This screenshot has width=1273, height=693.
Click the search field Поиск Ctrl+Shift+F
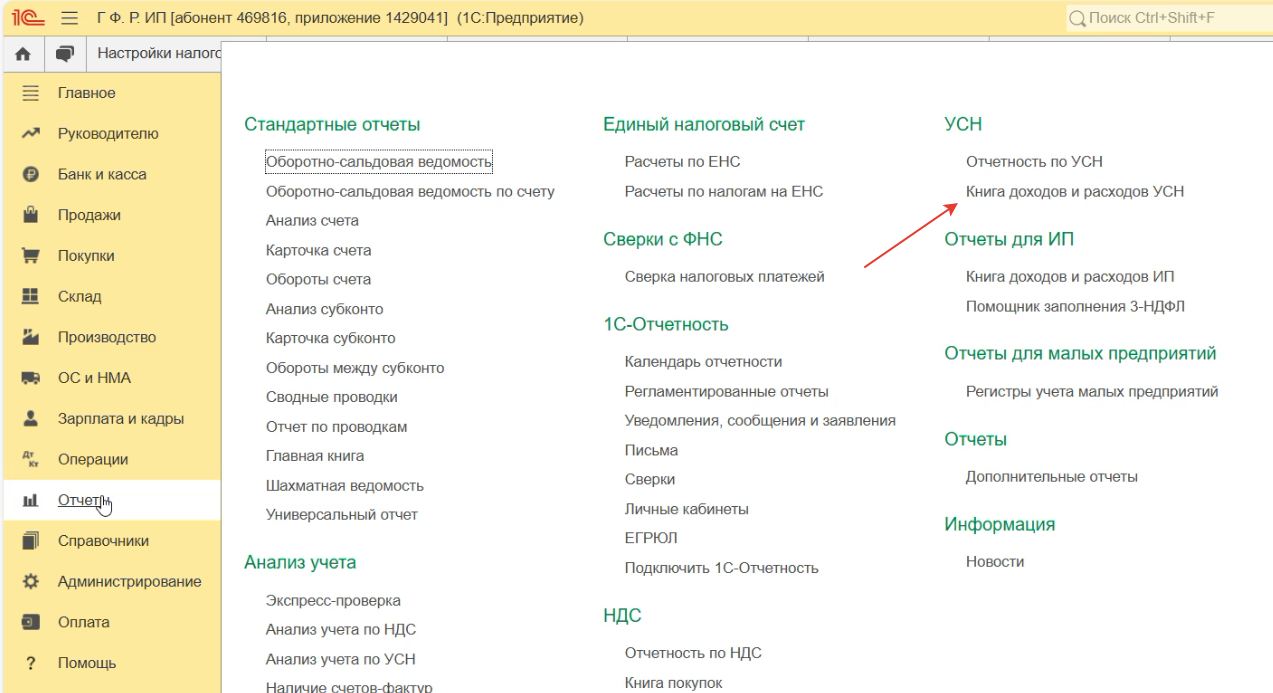click(x=1170, y=18)
